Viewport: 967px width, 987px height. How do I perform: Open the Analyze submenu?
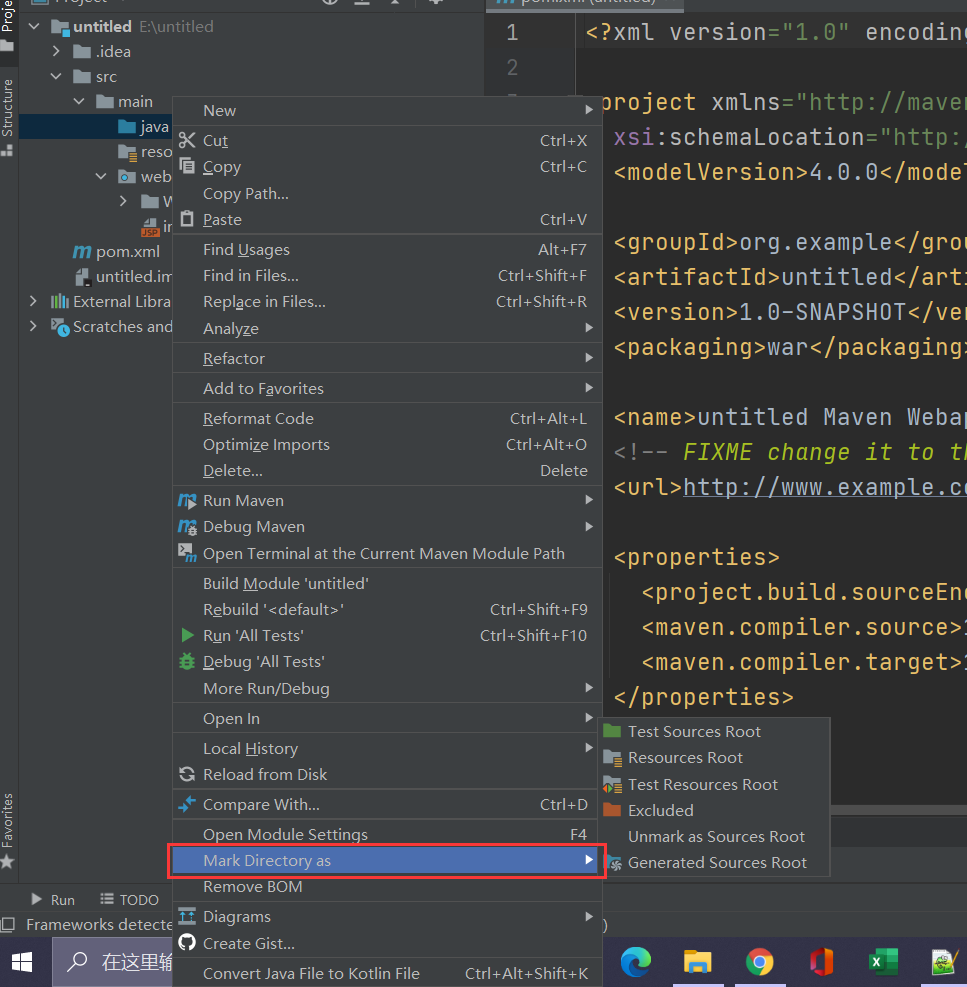(x=387, y=328)
